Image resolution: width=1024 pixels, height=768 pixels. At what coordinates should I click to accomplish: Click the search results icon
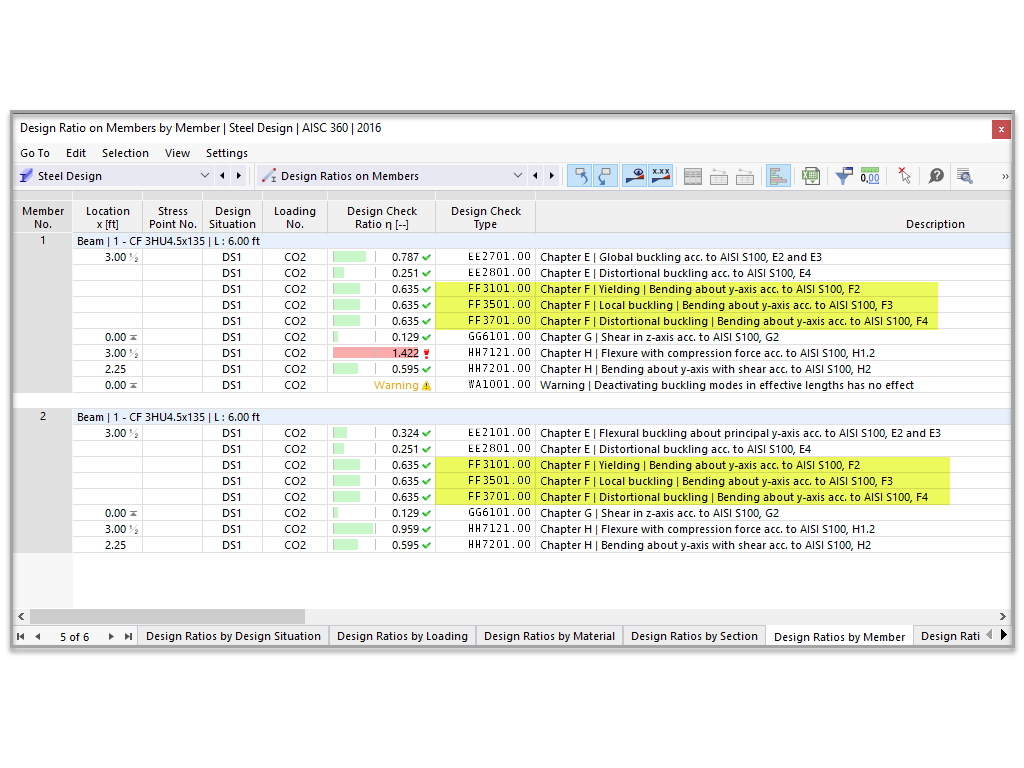point(964,175)
